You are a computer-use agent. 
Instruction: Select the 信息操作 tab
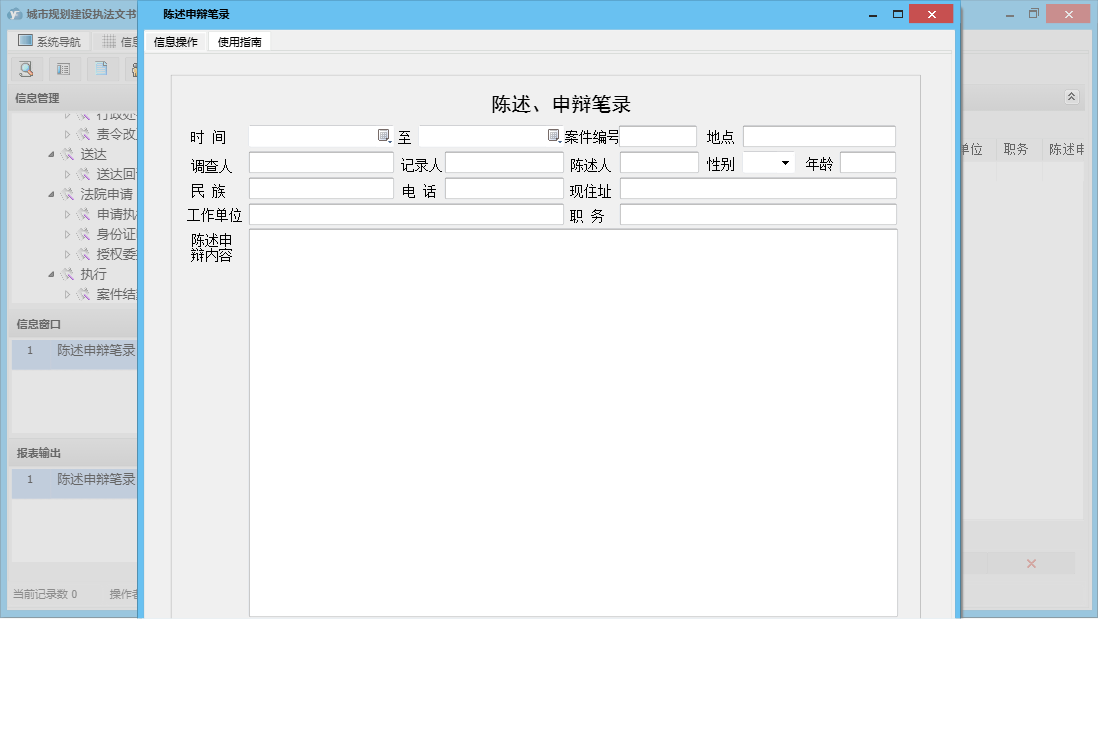click(x=178, y=41)
